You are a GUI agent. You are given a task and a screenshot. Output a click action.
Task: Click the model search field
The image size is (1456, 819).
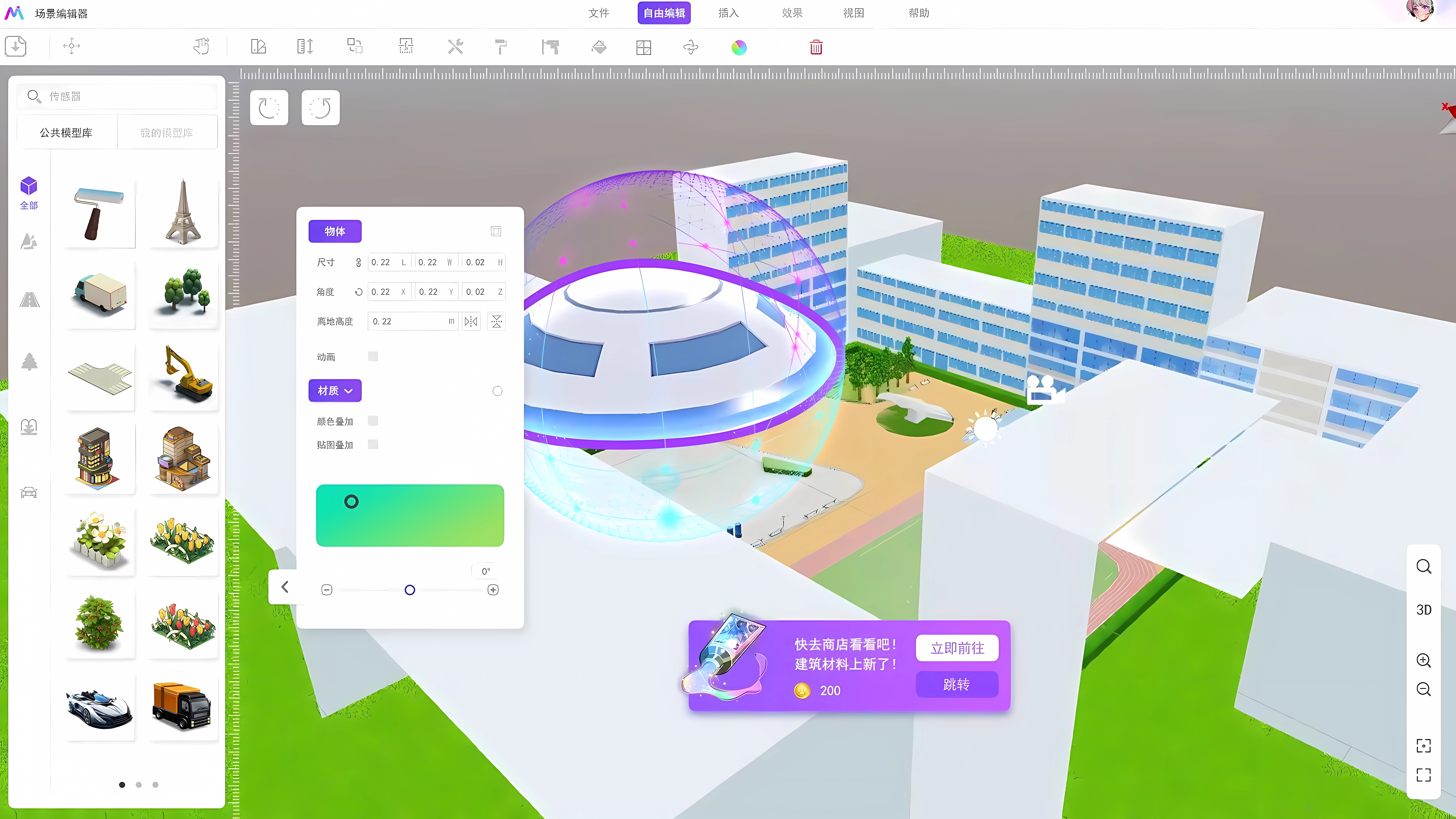(x=117, y=97)
